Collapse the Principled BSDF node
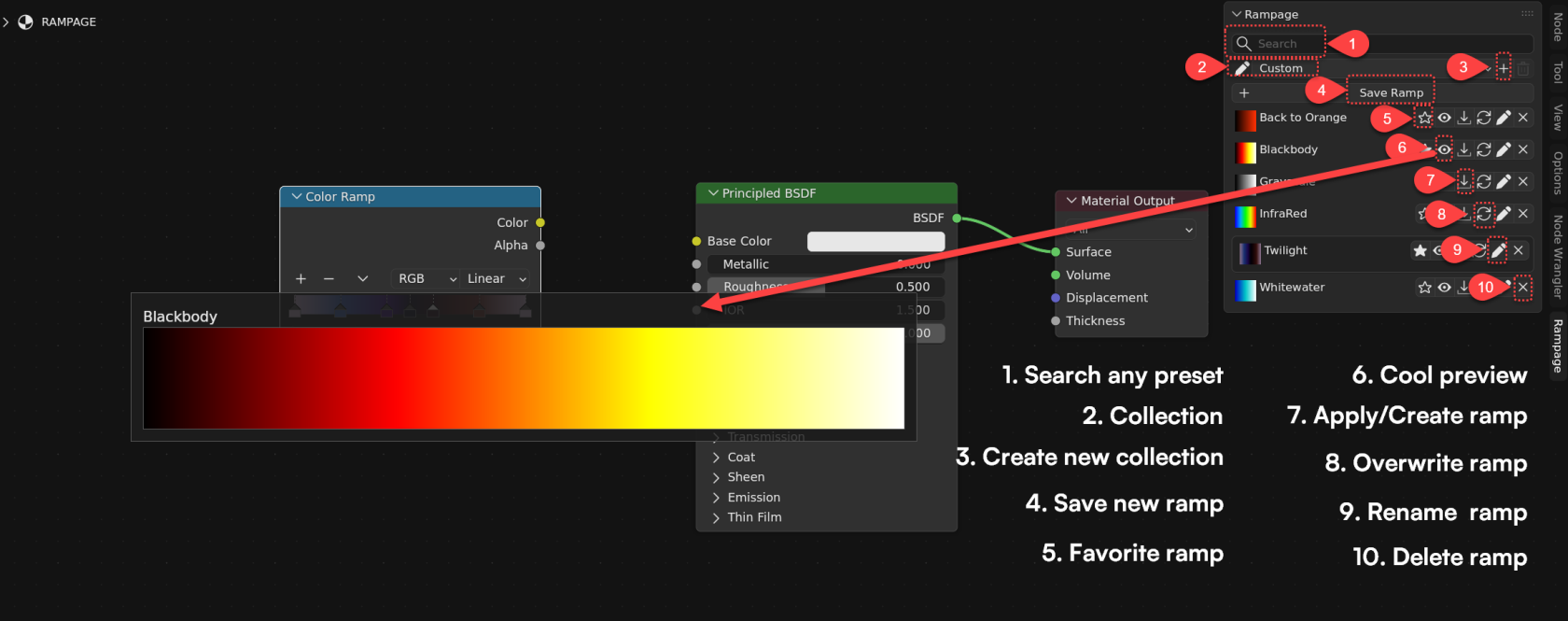This screenshot has width=1568, height=621. (713, 193)
